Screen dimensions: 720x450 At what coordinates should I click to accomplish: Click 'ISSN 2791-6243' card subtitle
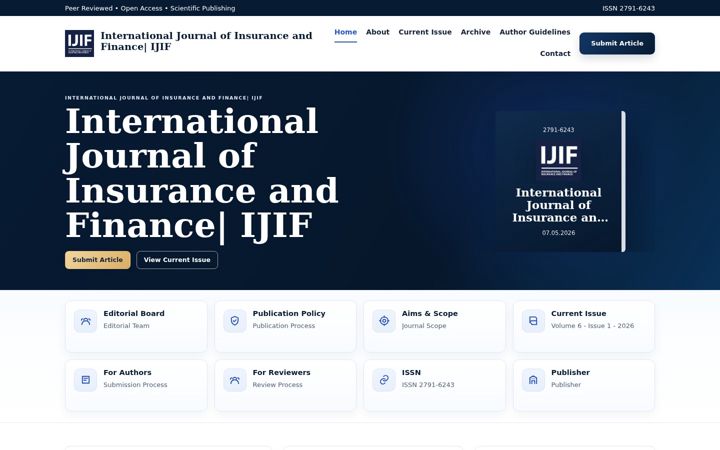click(428, 385)
